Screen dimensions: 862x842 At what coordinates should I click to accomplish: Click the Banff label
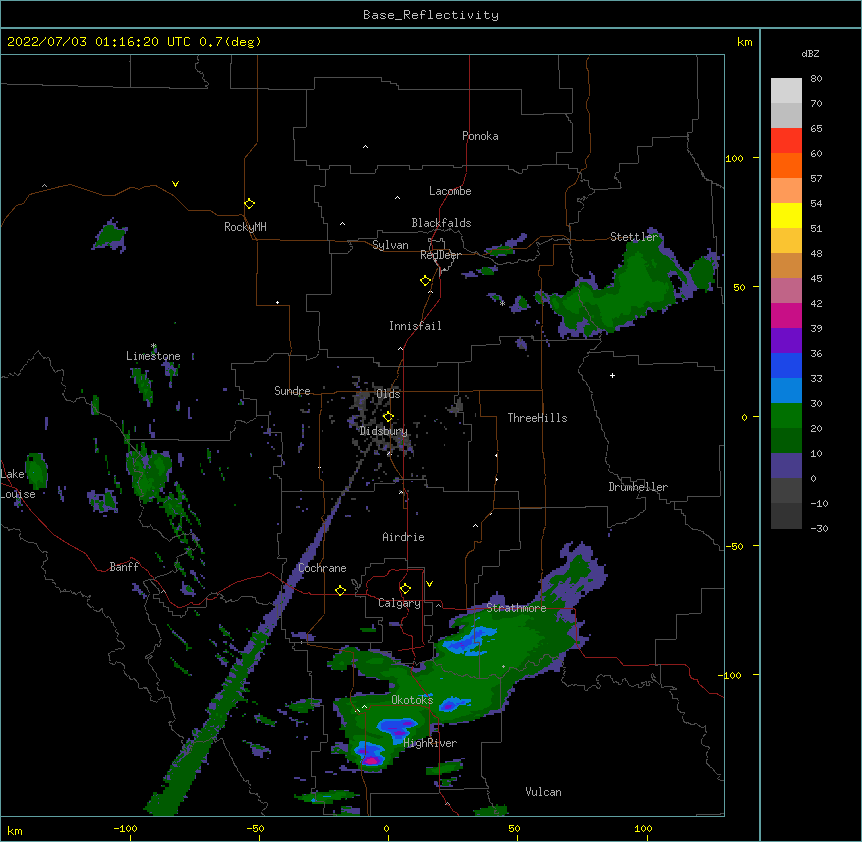tap(124, 567)
